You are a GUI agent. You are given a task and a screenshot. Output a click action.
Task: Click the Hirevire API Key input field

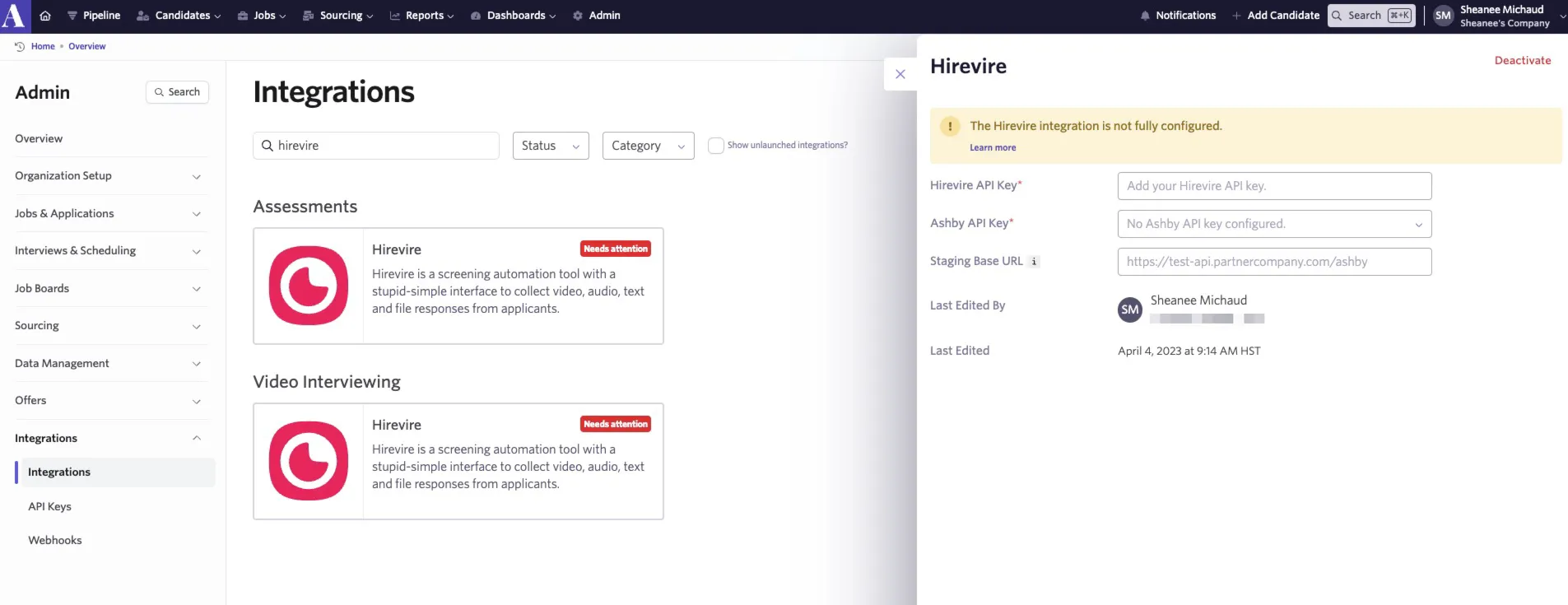[x=1274, y=186]
